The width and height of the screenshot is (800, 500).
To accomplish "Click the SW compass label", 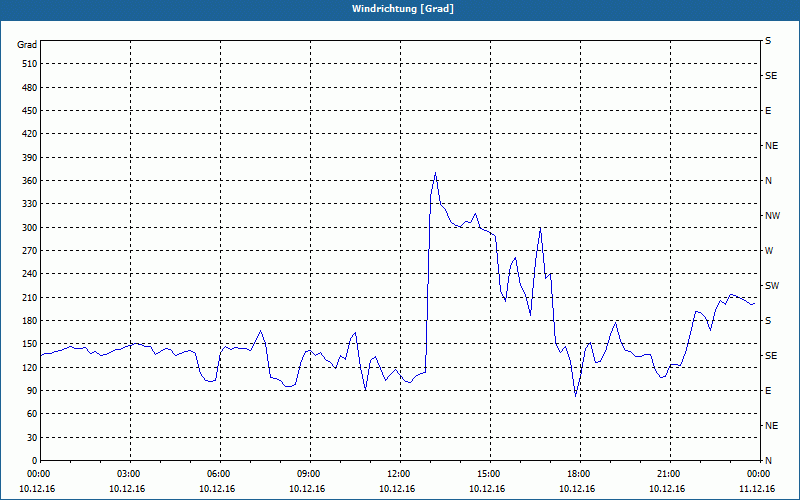I will pos(772,286).
